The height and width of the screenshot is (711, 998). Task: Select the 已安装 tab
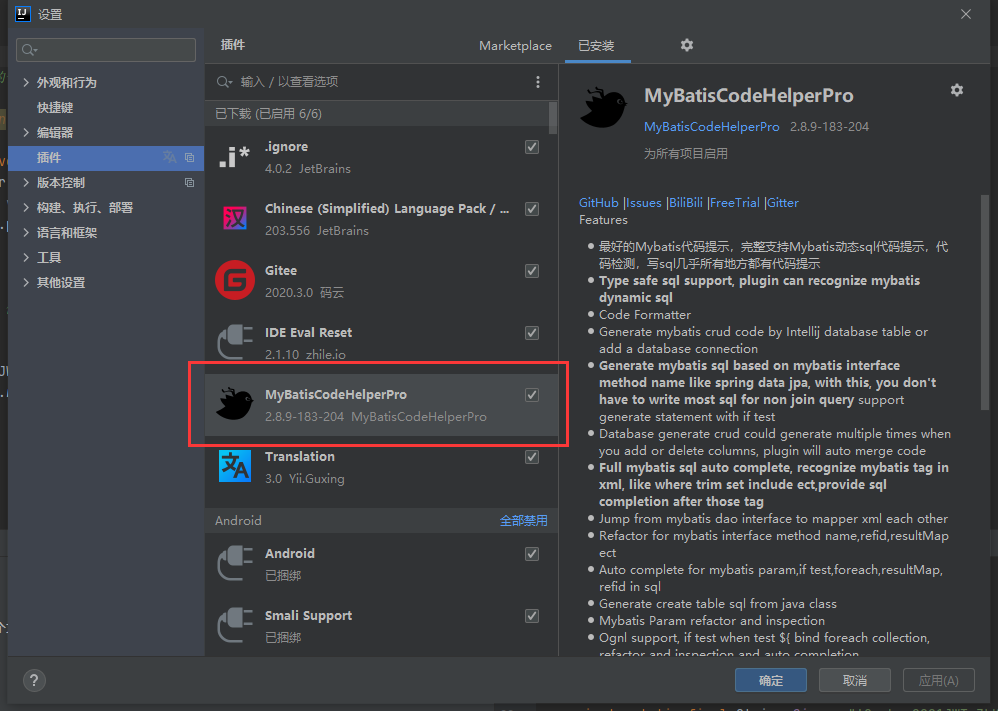click(596, 46)
